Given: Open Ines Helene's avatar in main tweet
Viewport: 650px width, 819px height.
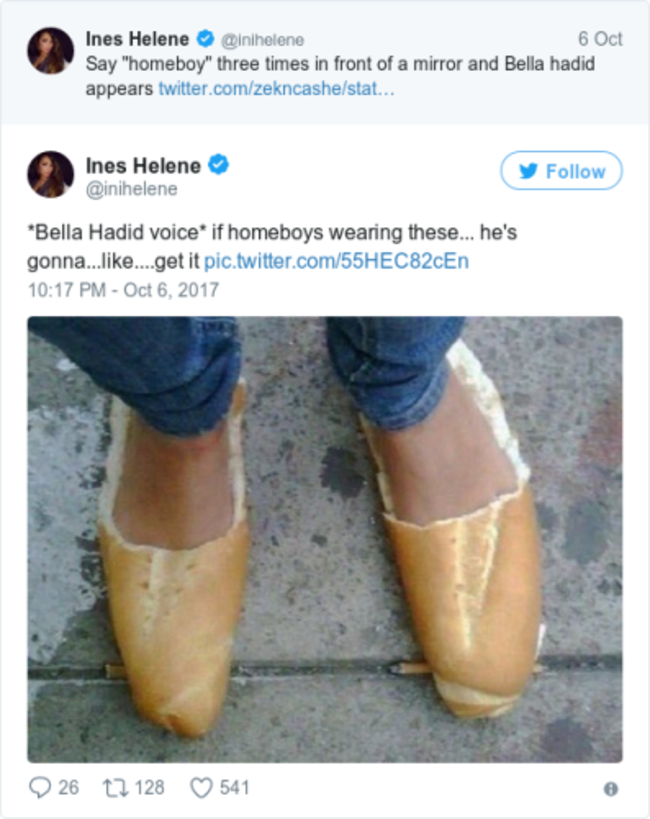Looking at the screenshot, I should [51, 174].
